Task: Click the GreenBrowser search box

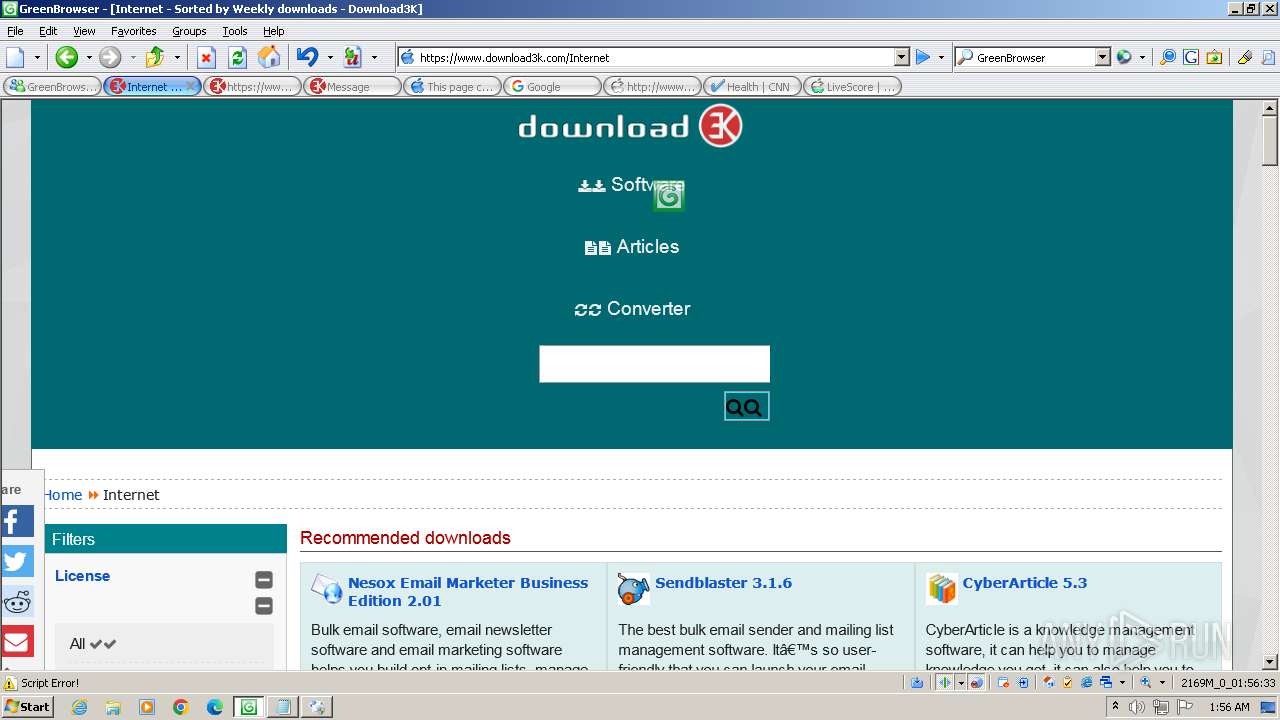Action: pos(1034,57)
